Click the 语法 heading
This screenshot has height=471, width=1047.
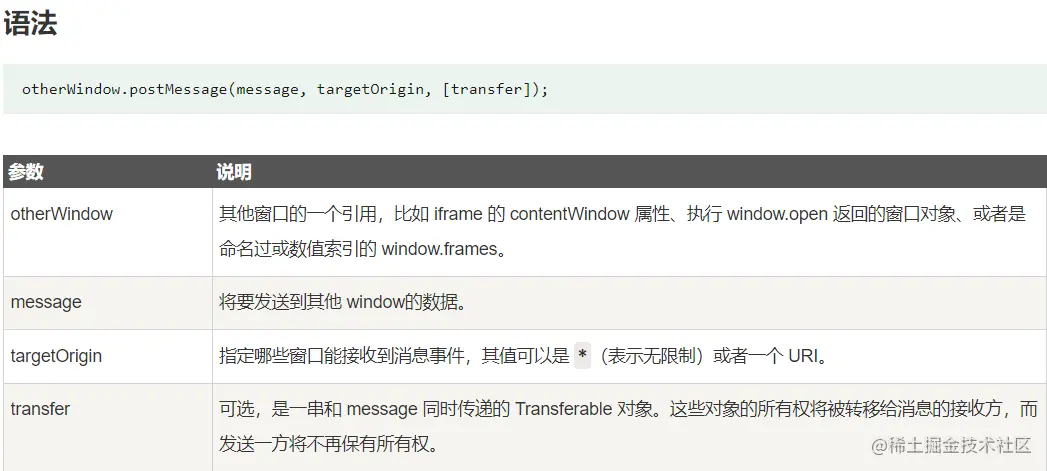[30, 24]
